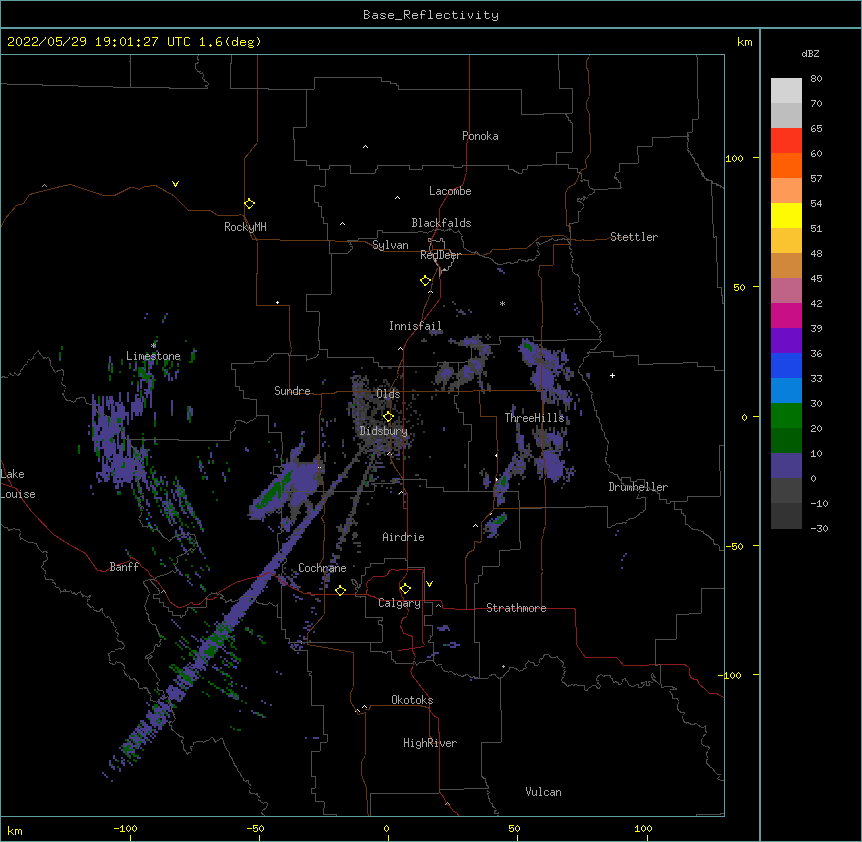Pick the purple 39 dBZ legend color

786,341
